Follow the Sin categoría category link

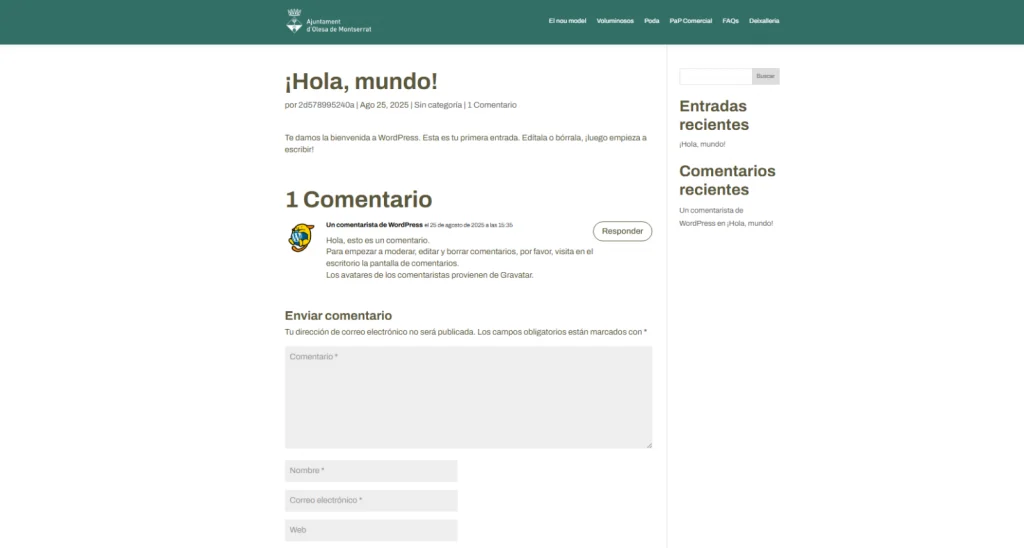pos(438,105)
